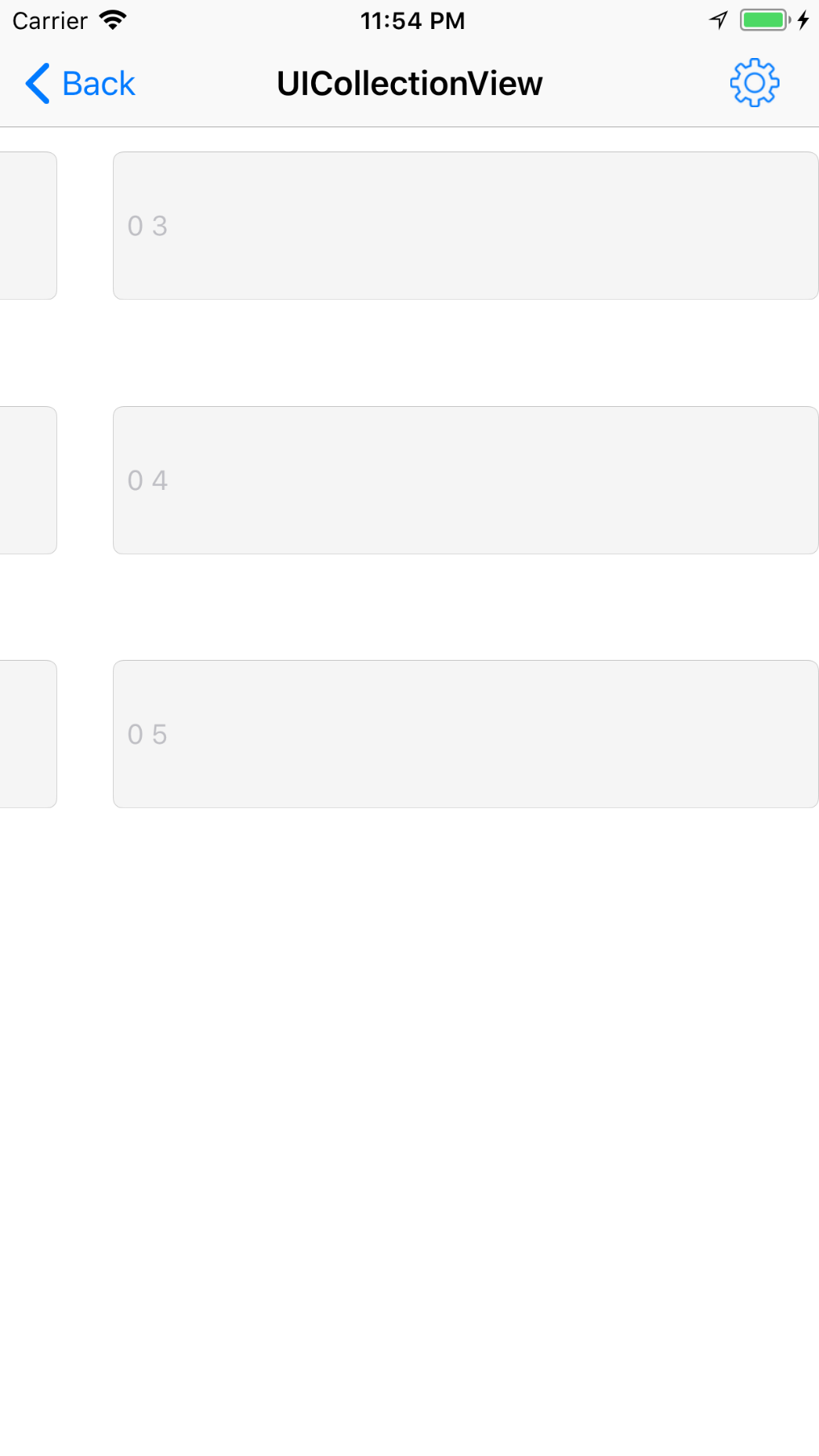
Task: Tap the Wi-Fi signal icon
Action: (113, 19)
